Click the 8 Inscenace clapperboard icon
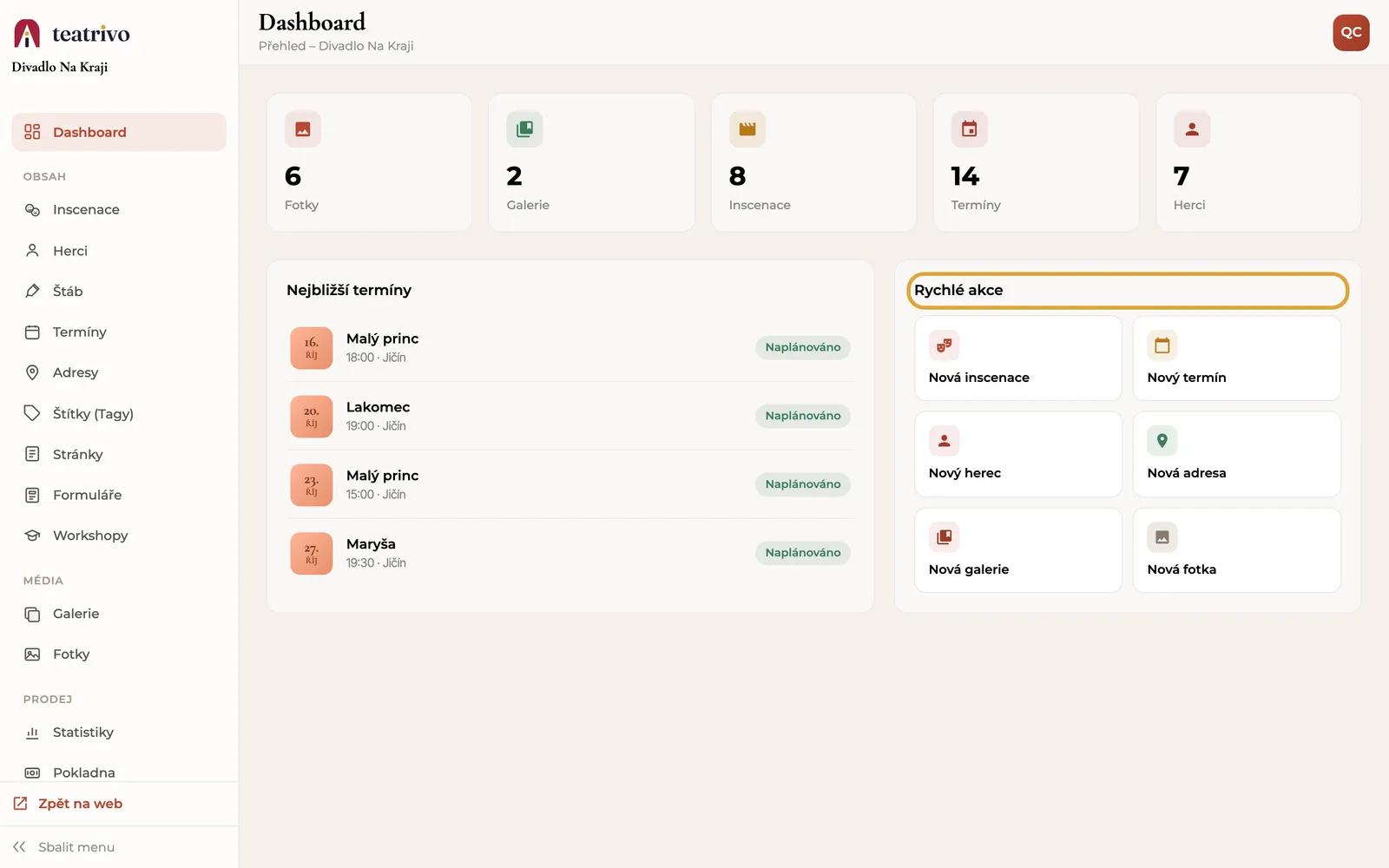1389x868 pixels. click(747, 129)
